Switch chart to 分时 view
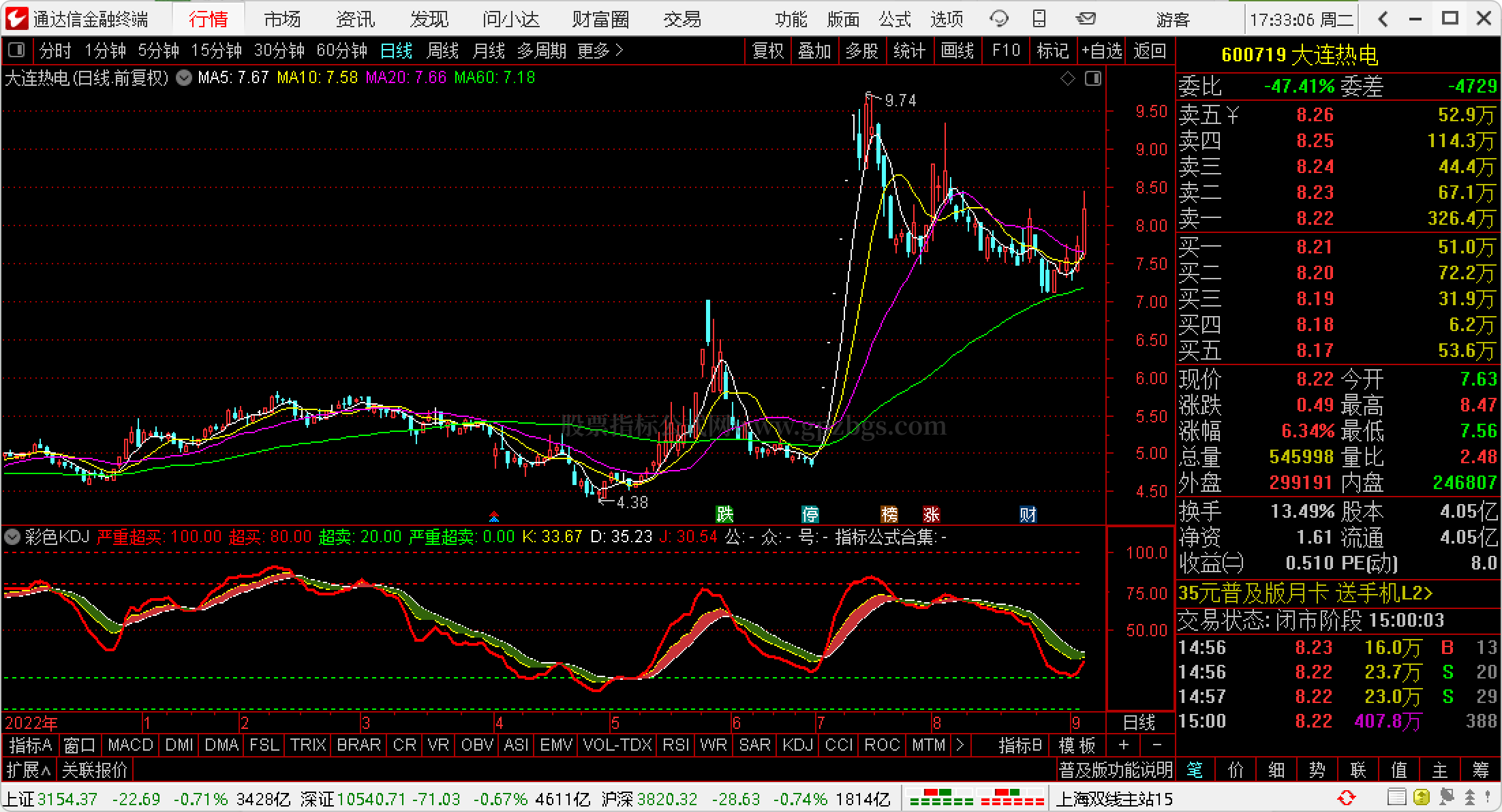Viewport: 1502px width, 812px height. [x=55, y=51]
